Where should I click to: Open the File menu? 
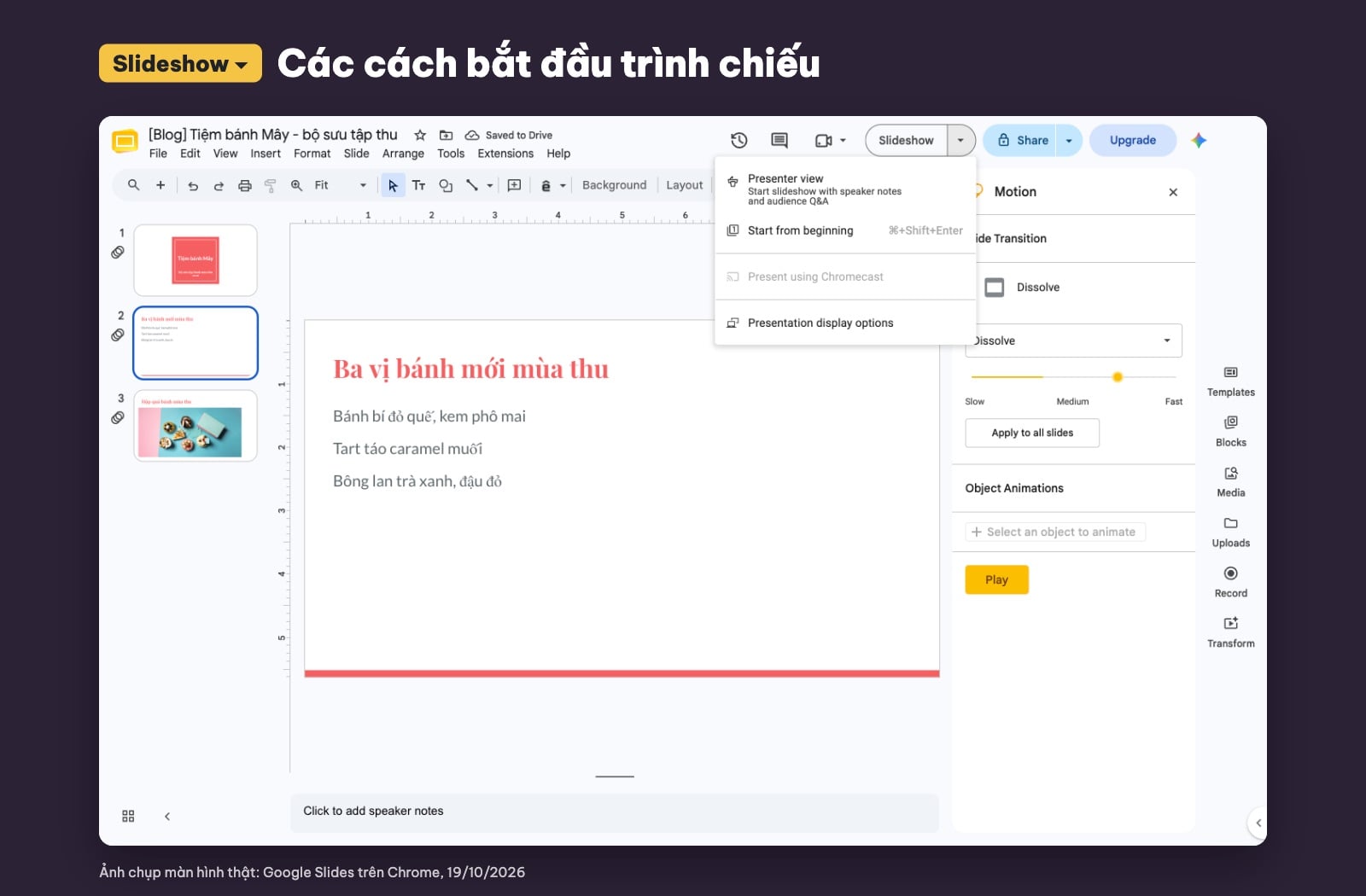158,154
